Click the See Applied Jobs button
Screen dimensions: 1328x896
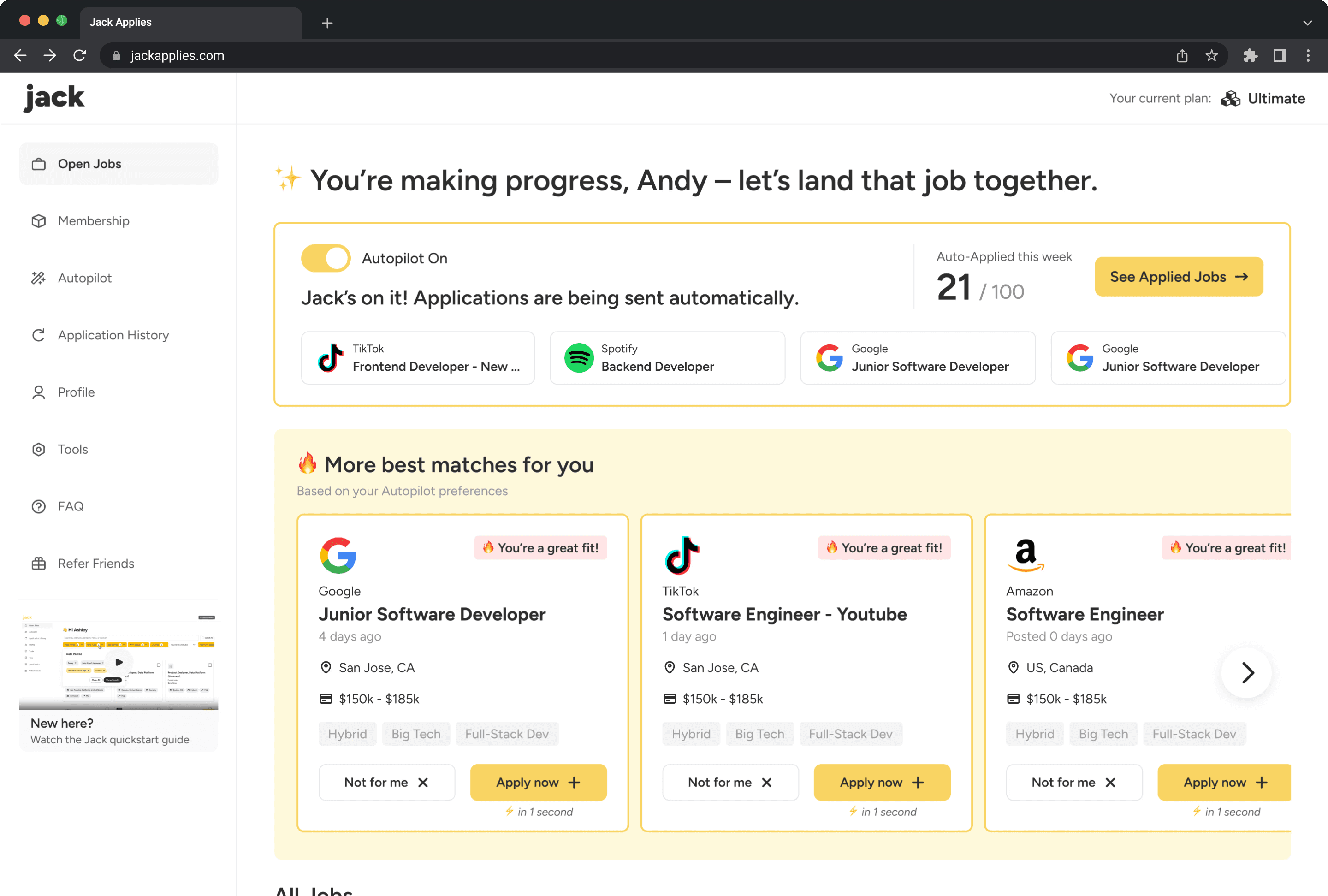1178,277
